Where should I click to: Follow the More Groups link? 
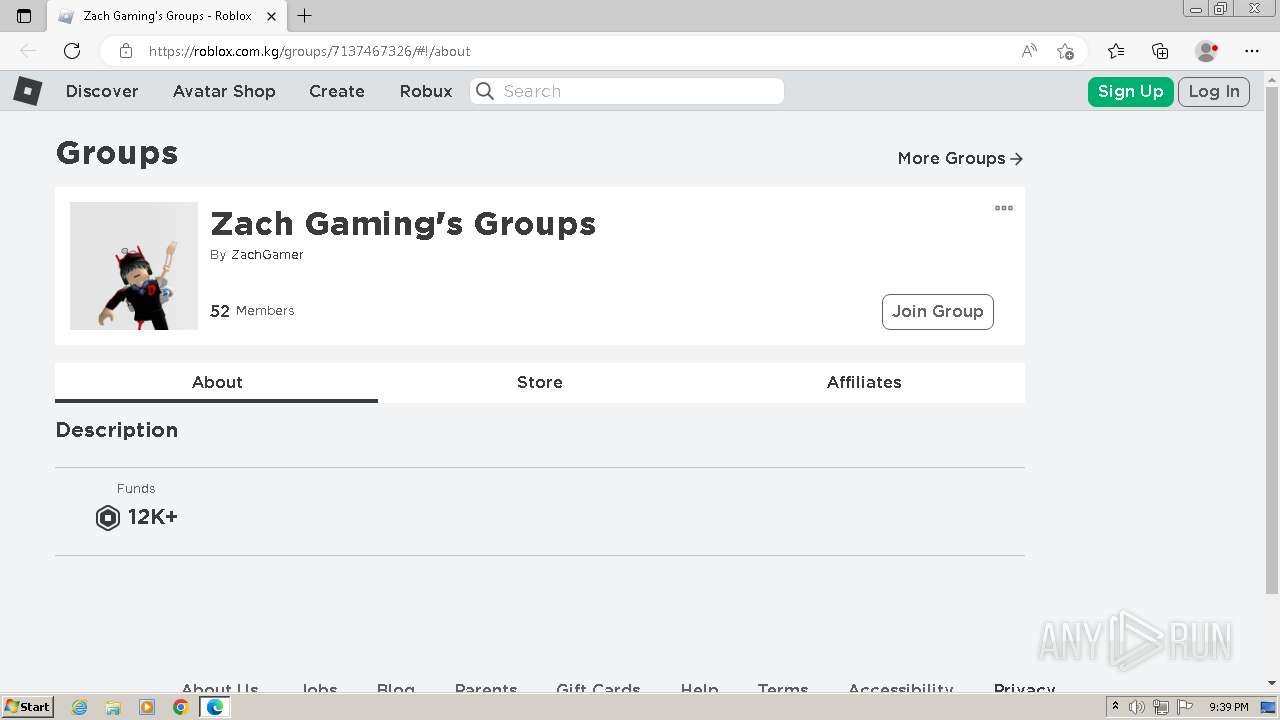coord(960,158)
